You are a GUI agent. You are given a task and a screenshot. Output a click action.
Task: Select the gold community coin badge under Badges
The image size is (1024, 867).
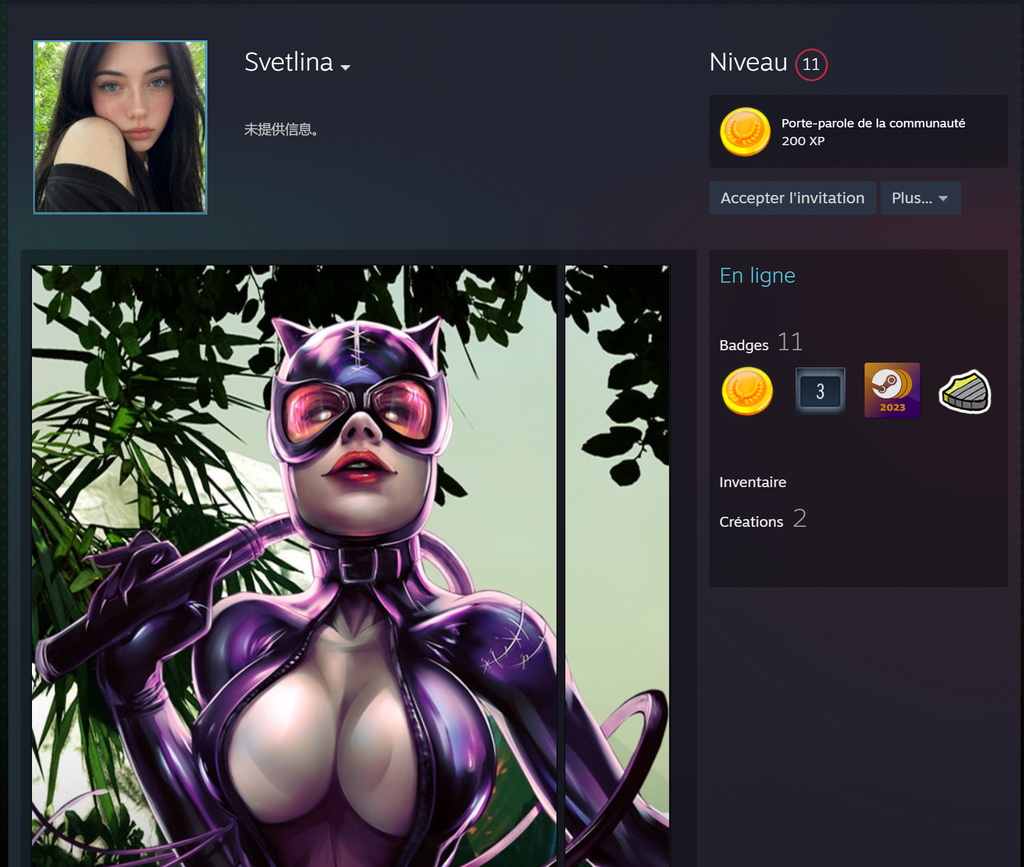[x=747, y=390]
